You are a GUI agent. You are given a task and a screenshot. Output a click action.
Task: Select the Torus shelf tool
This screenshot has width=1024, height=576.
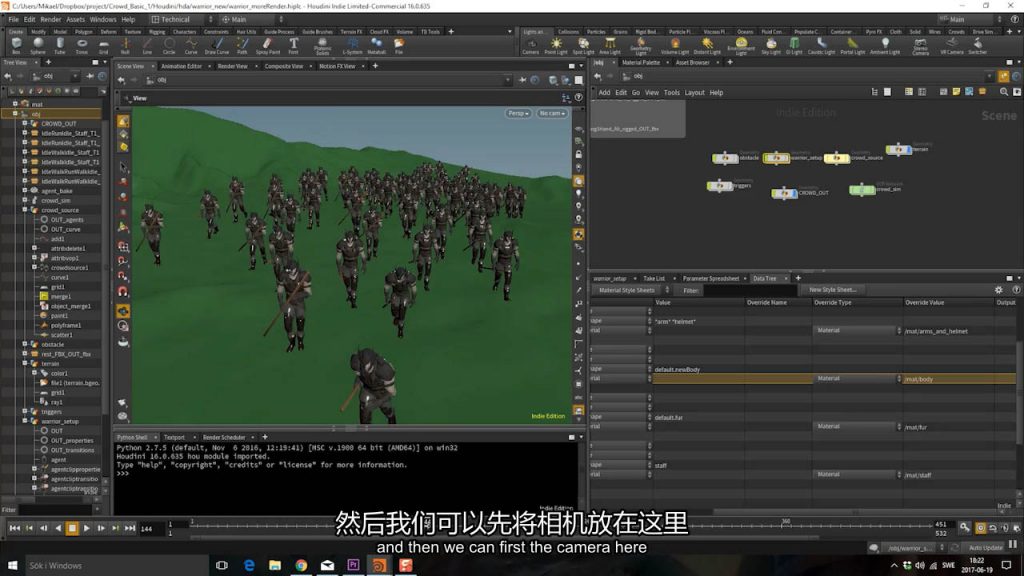click(82, 45)
